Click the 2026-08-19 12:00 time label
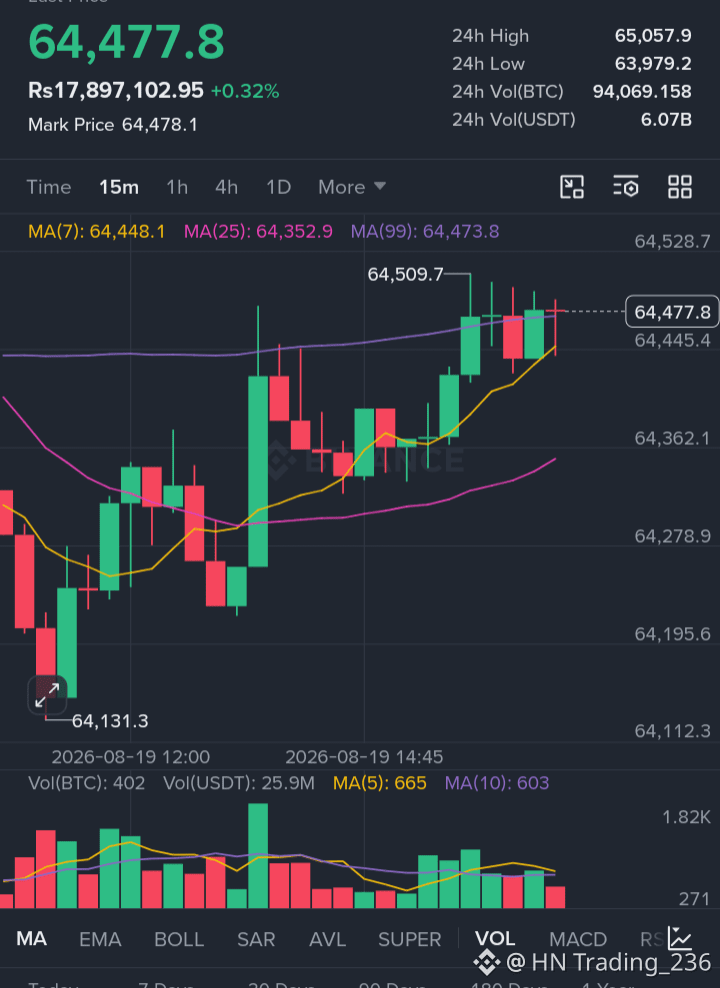 coord(130,757)
